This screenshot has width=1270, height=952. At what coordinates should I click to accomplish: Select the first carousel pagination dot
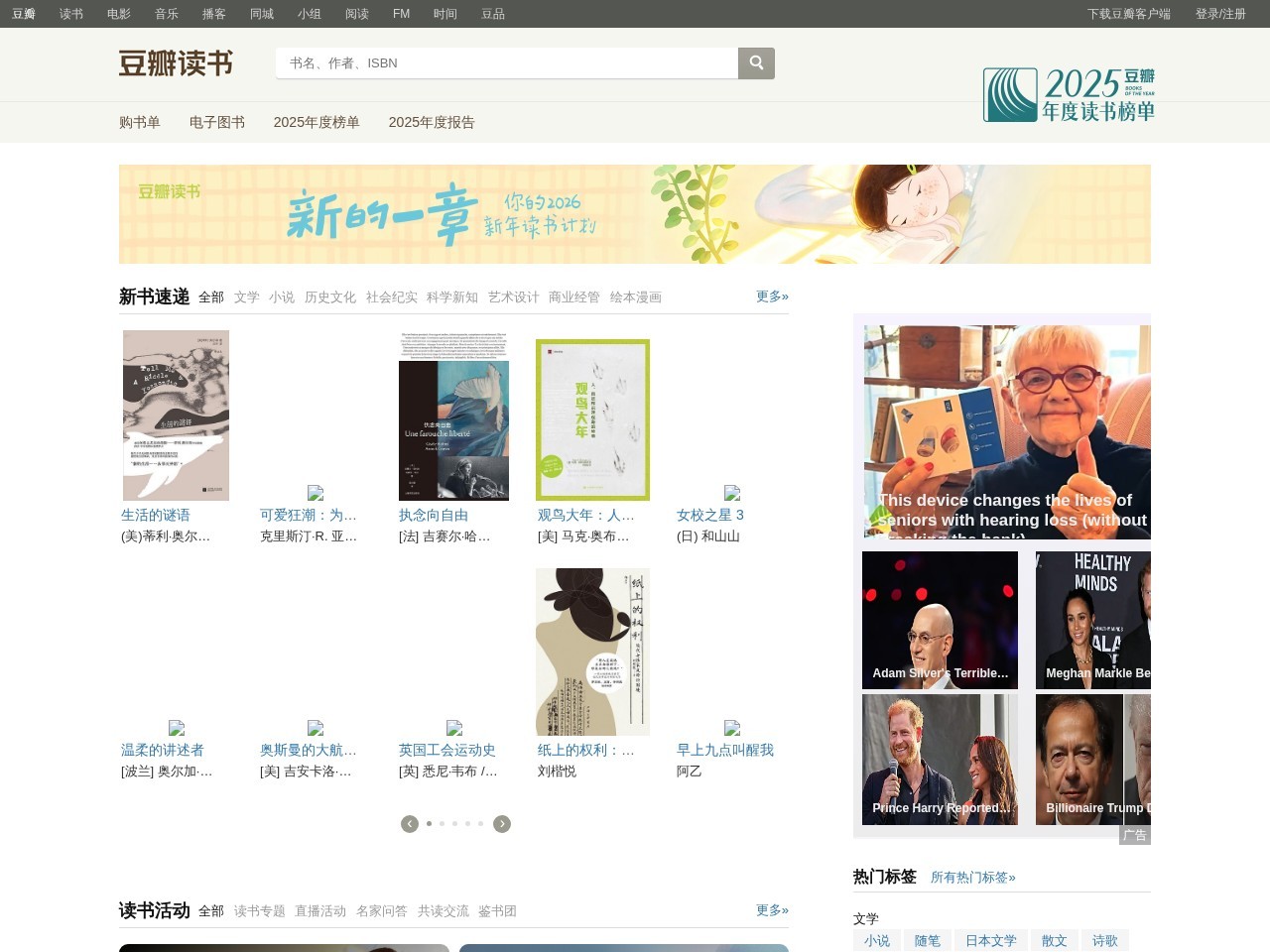[x=429, y=824]
